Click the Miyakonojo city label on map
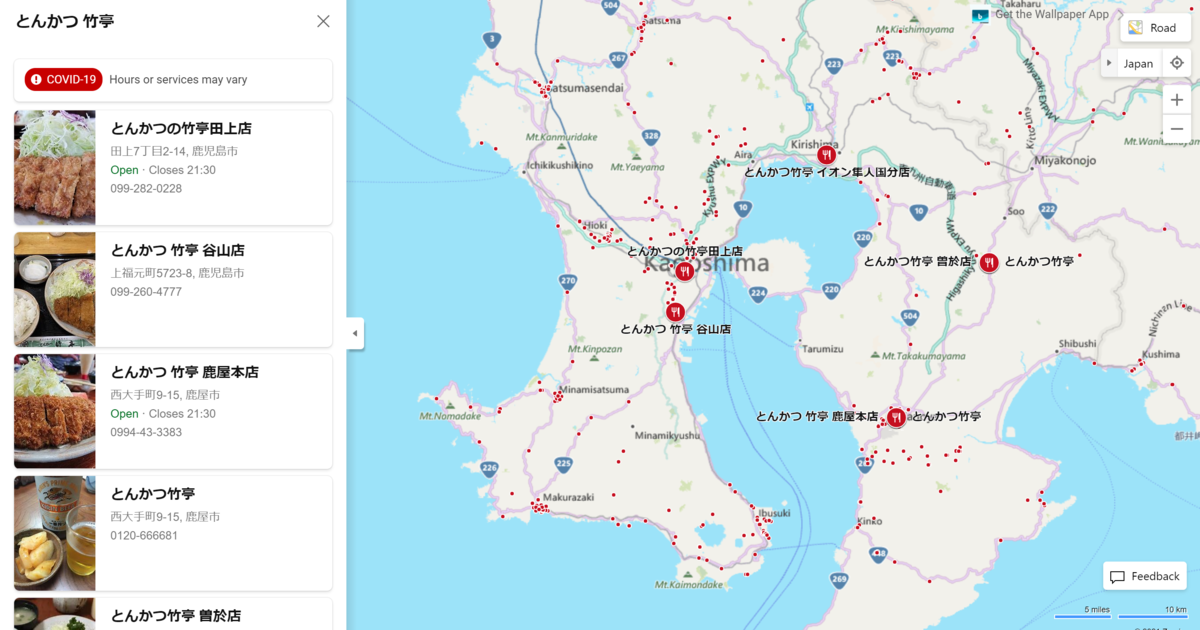This screenshot has width=1200, height=630. coord(1065,160)
